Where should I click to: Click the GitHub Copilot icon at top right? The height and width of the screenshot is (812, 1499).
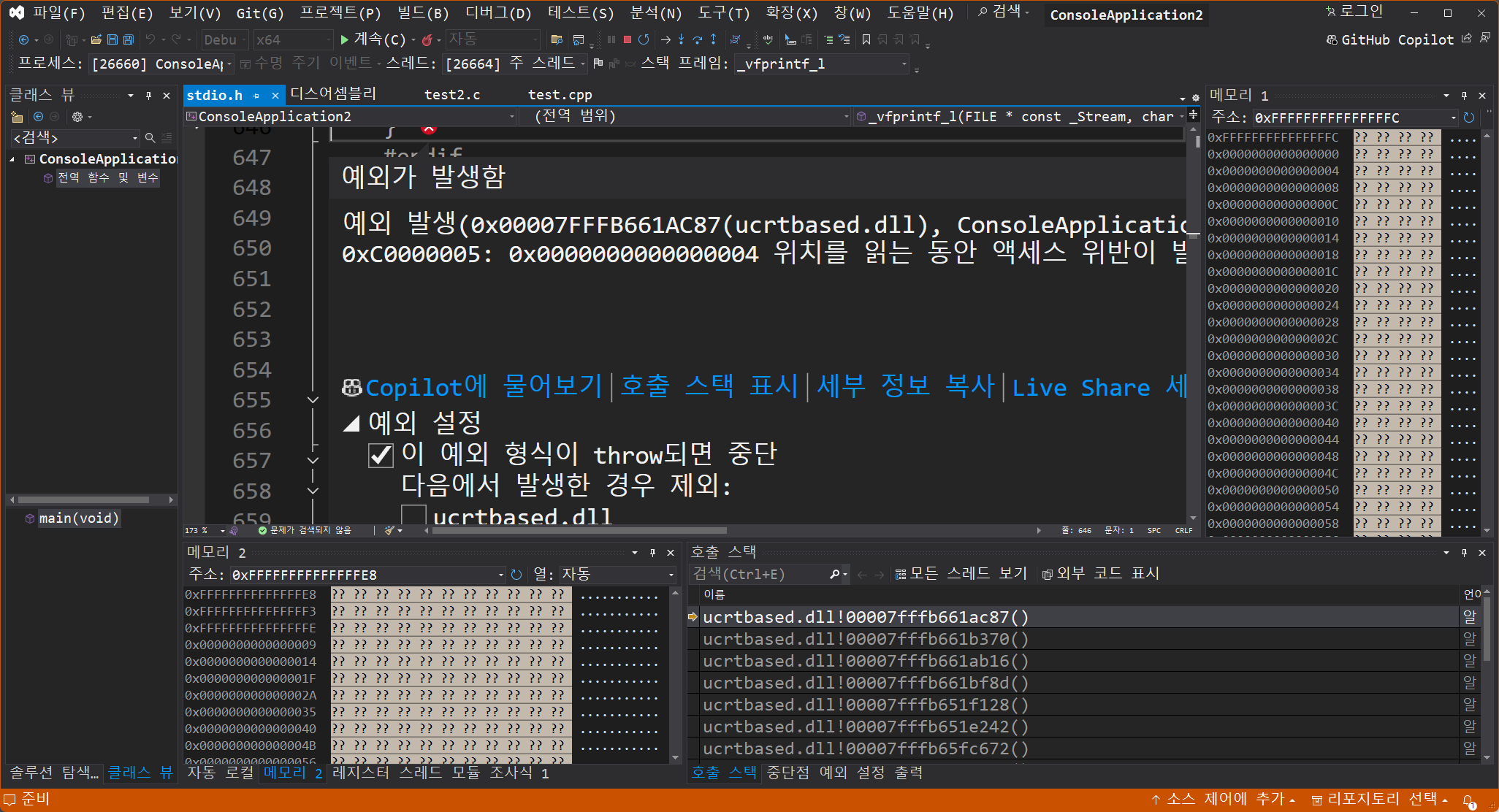pyautogui.click(x=1332, y=39)
